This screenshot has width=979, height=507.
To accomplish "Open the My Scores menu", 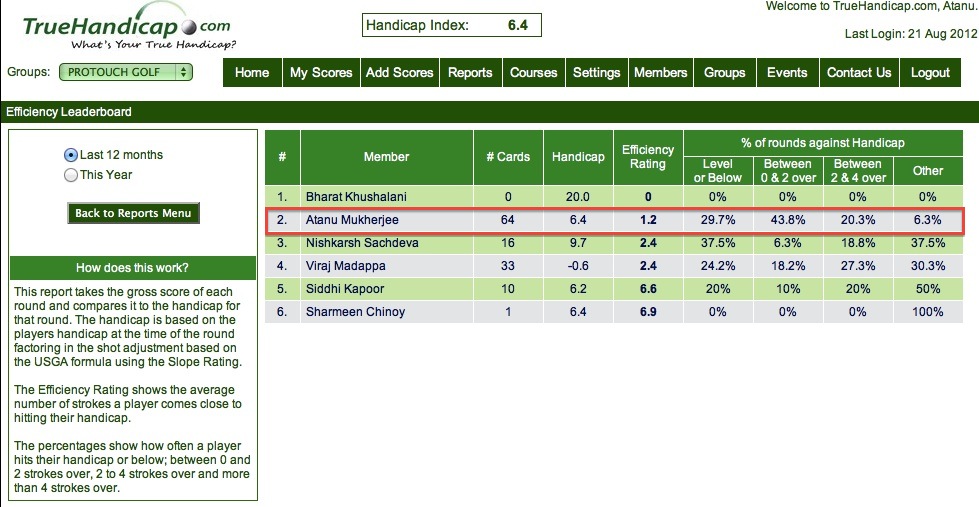I will pos(321,73).
